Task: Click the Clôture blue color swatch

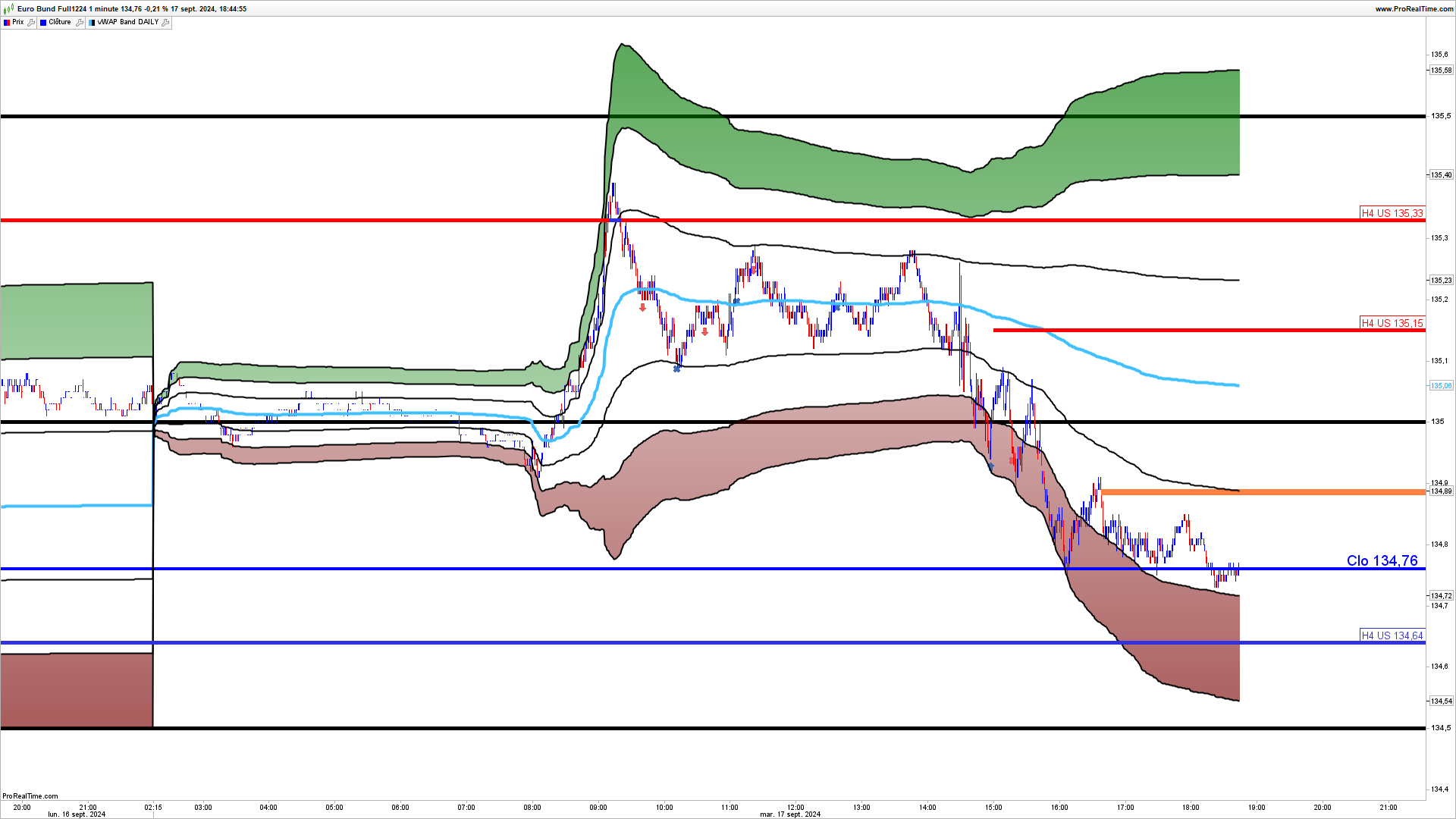Action: click(43, 23)
